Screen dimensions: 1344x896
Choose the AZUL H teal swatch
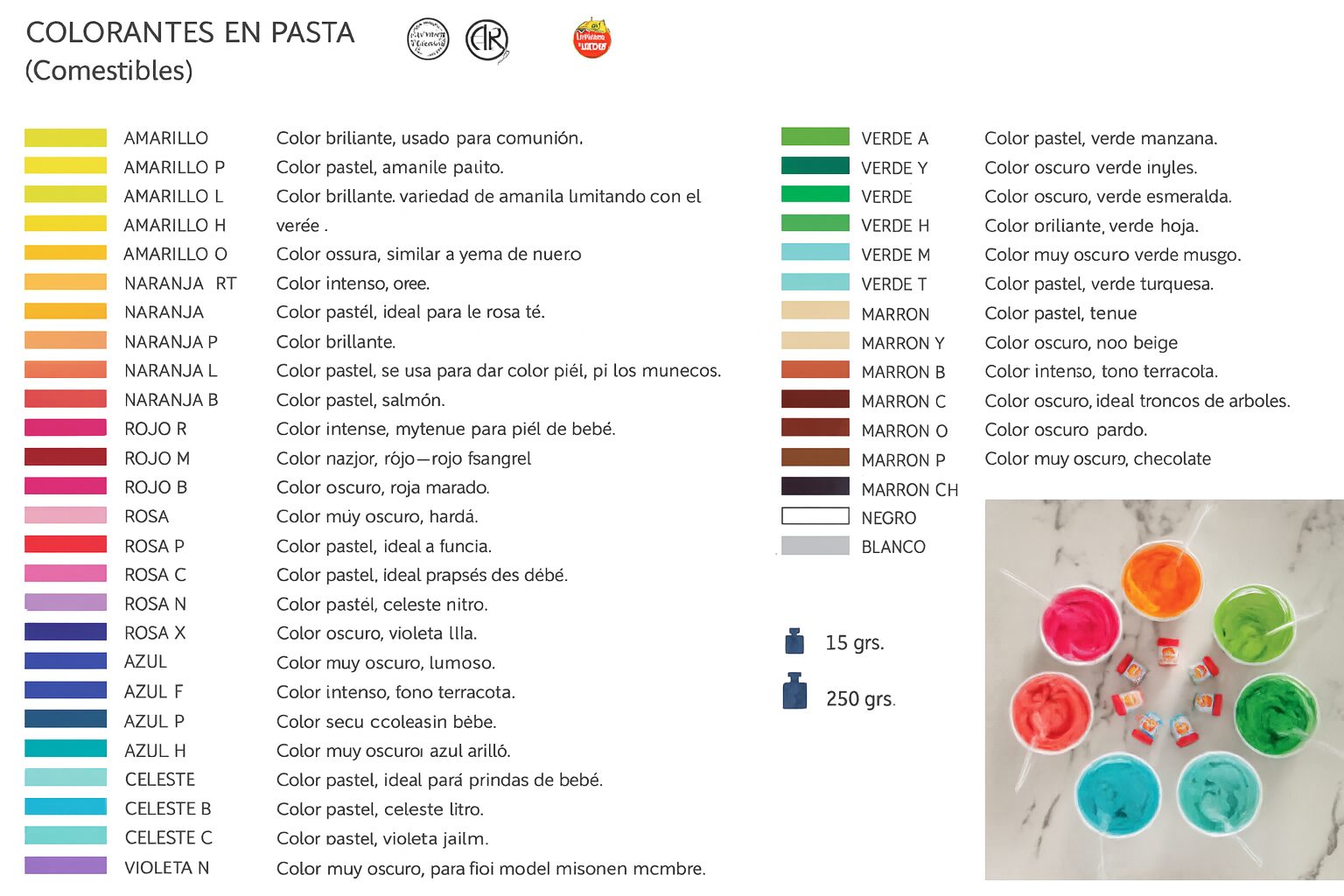tap(66, 749)
